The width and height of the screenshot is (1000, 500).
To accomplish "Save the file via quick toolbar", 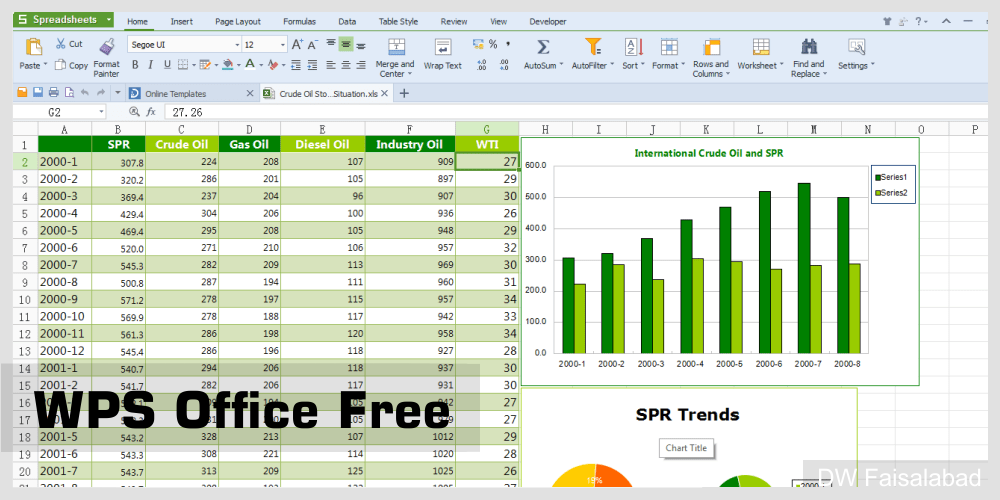I will (x=38, y=93).
